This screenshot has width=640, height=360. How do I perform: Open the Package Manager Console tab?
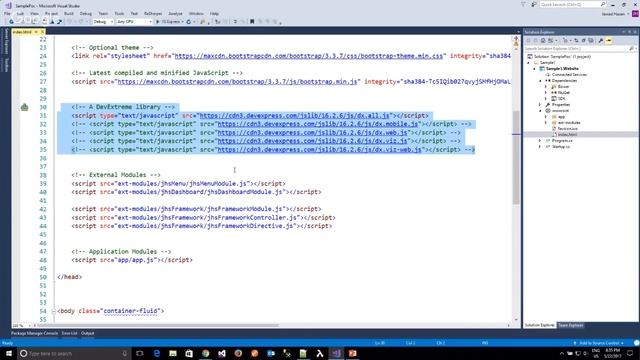pos(34,333)
